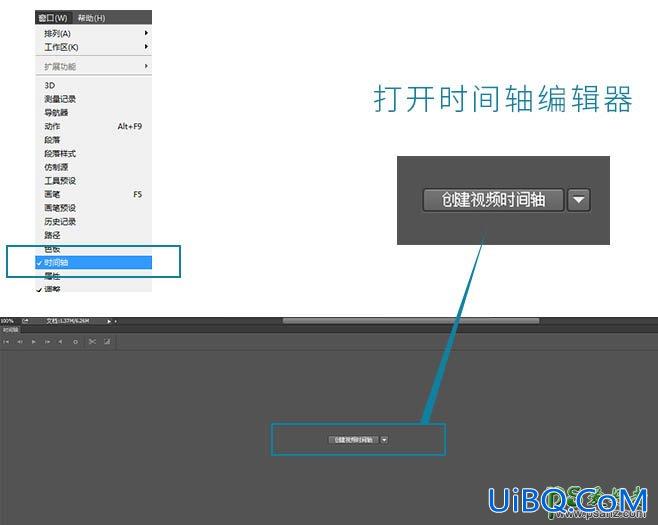Open dropdown arrow beside small 创建视频时间轴 button
The height and width of the screenshot is (525, 658).
pyautogui.click(x=384, y=440)
